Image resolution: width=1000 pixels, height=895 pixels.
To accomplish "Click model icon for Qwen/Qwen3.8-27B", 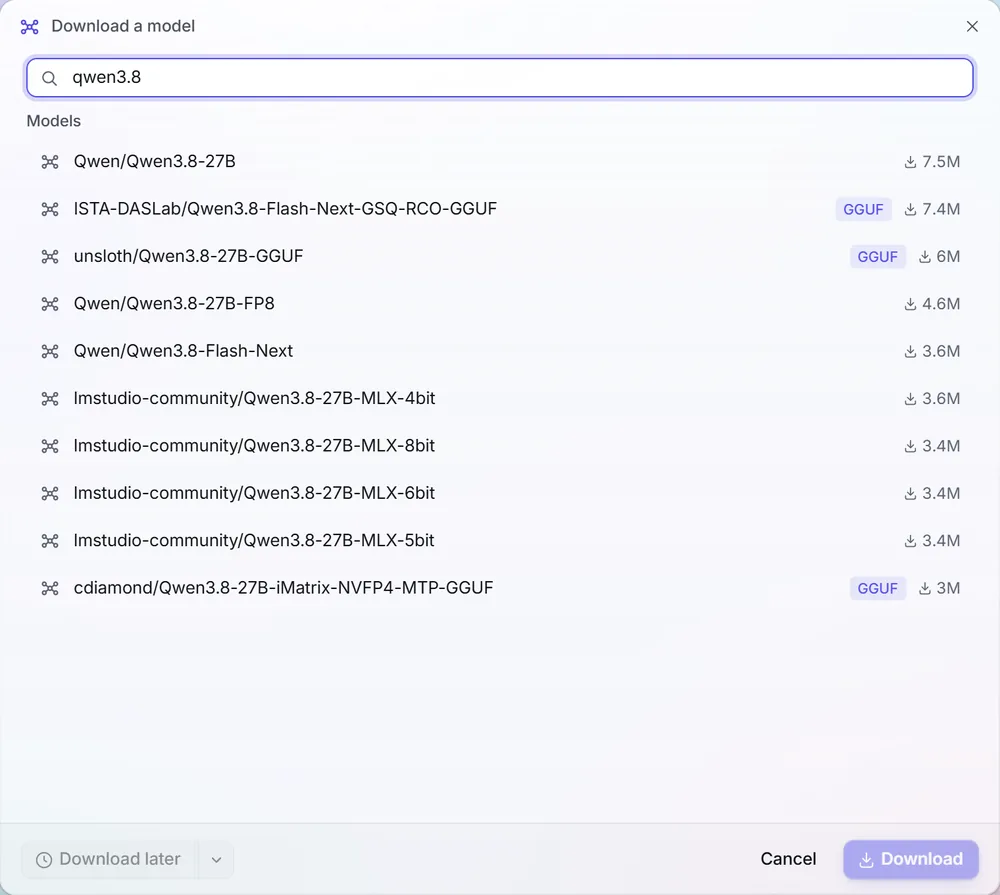I will (50, 162).
